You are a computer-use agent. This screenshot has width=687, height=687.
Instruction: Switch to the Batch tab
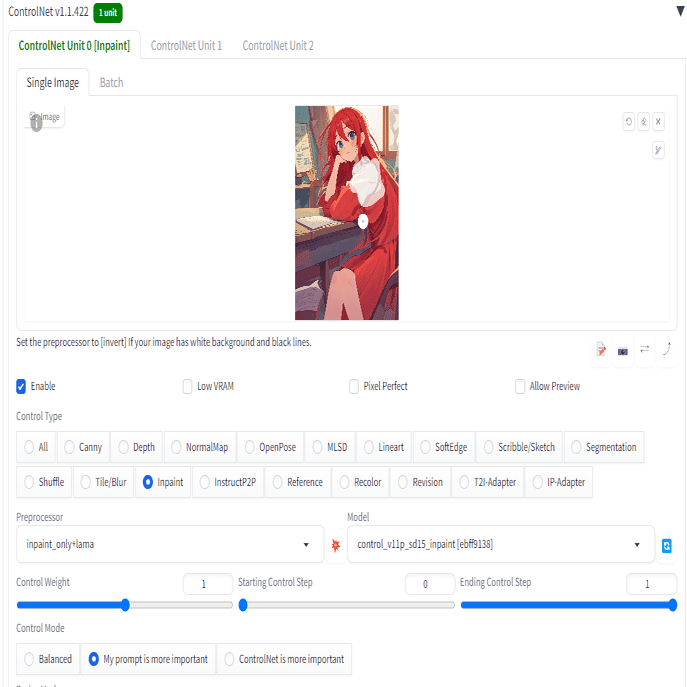point(112,83)
